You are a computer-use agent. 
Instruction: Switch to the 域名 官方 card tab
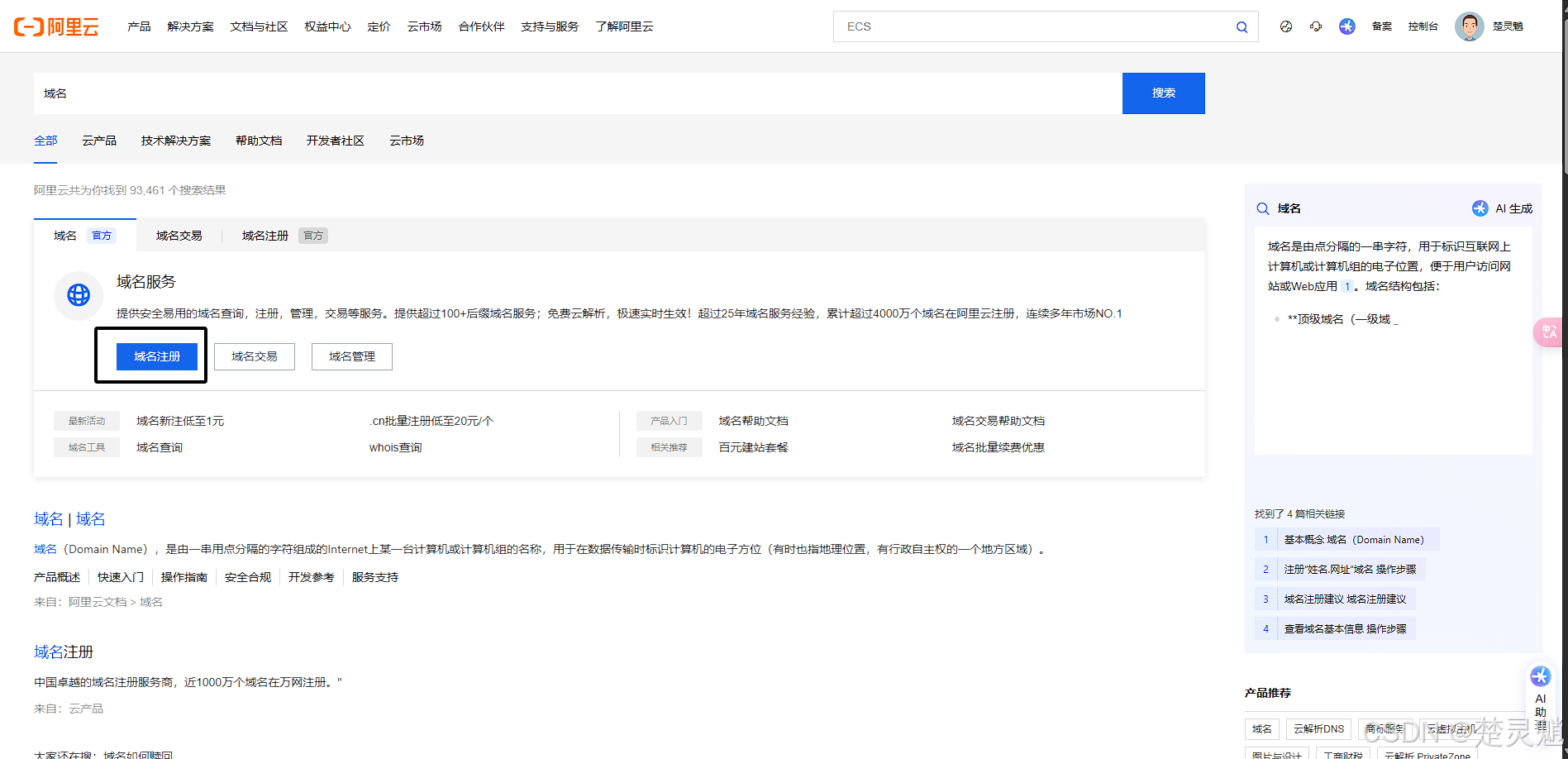point(84,236)
